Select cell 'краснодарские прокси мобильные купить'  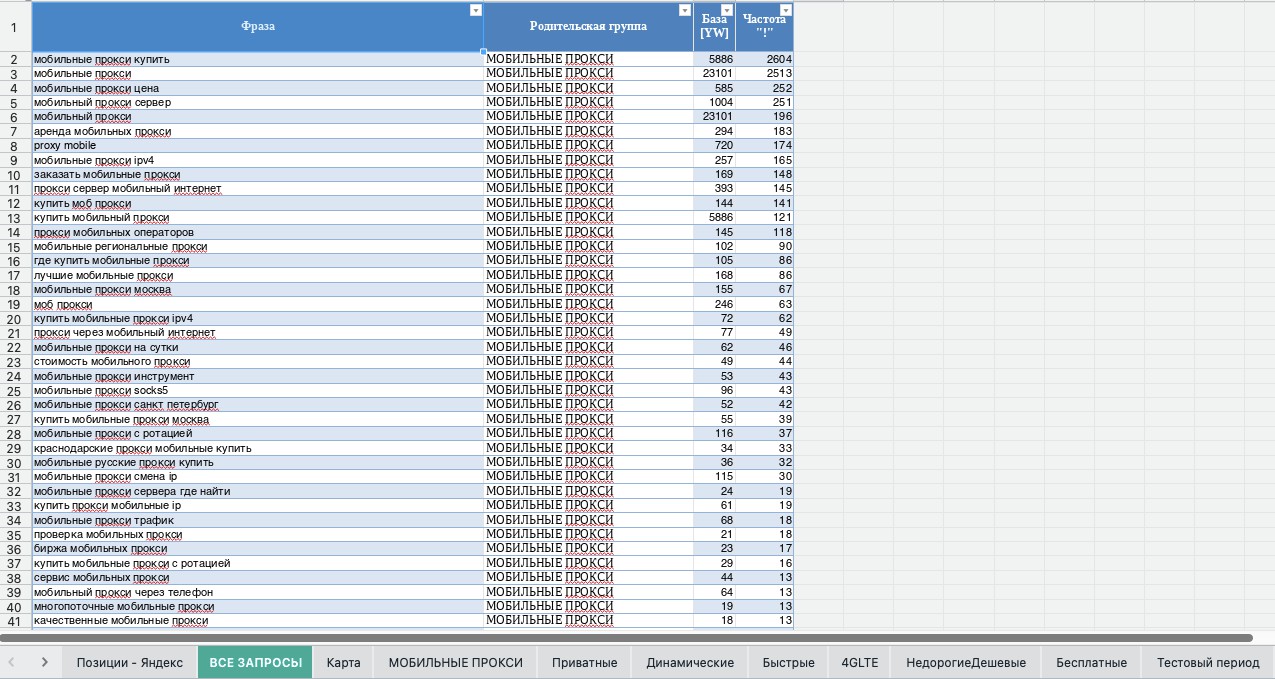[x=258, y=448]
